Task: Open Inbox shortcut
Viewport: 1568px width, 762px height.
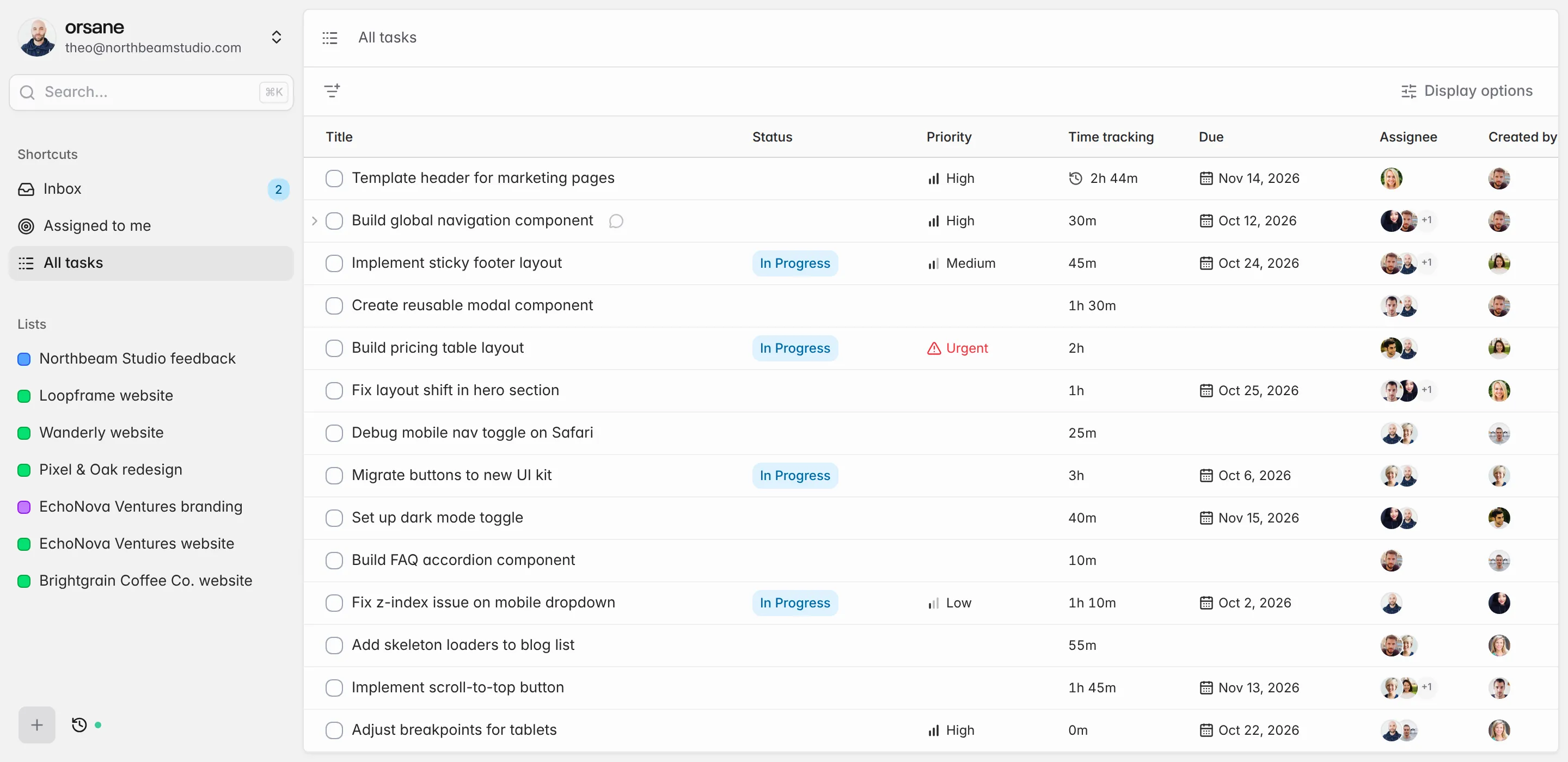Action: [151, 189]
